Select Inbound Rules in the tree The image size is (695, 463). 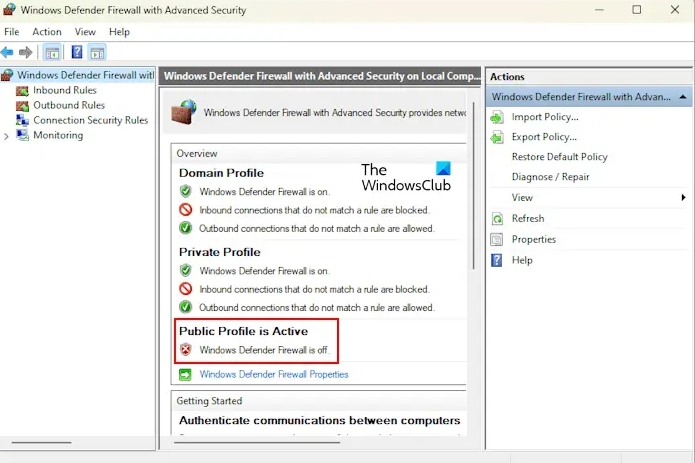click(65, 90)
